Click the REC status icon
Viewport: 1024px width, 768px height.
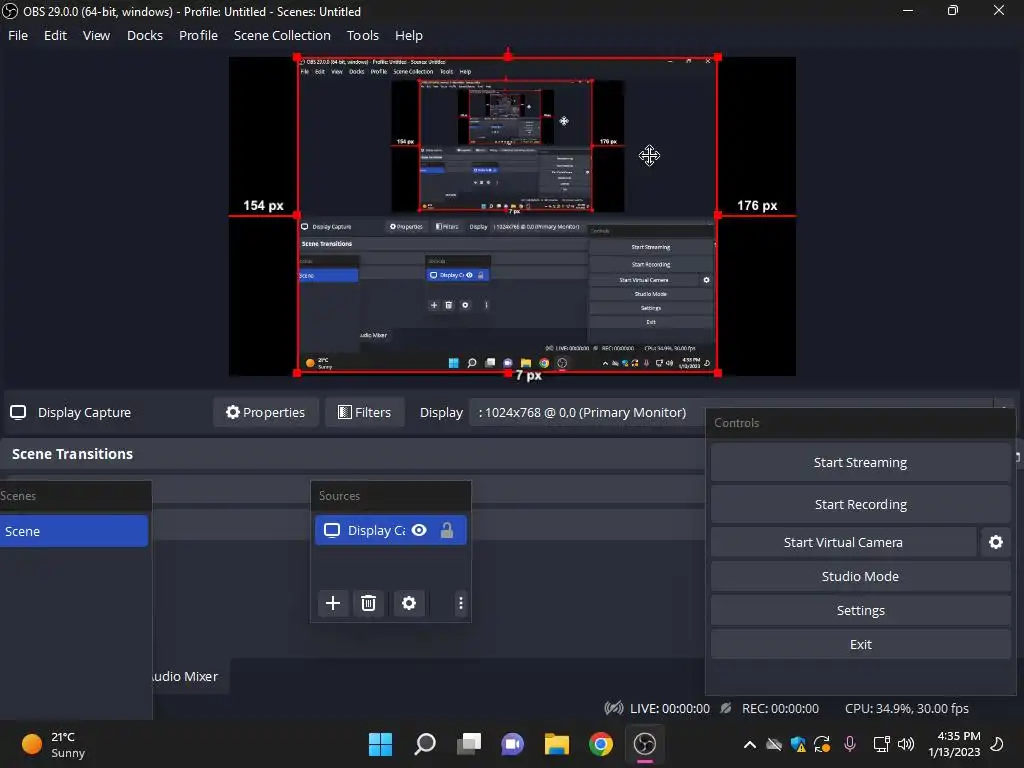(x=726, y=708)
